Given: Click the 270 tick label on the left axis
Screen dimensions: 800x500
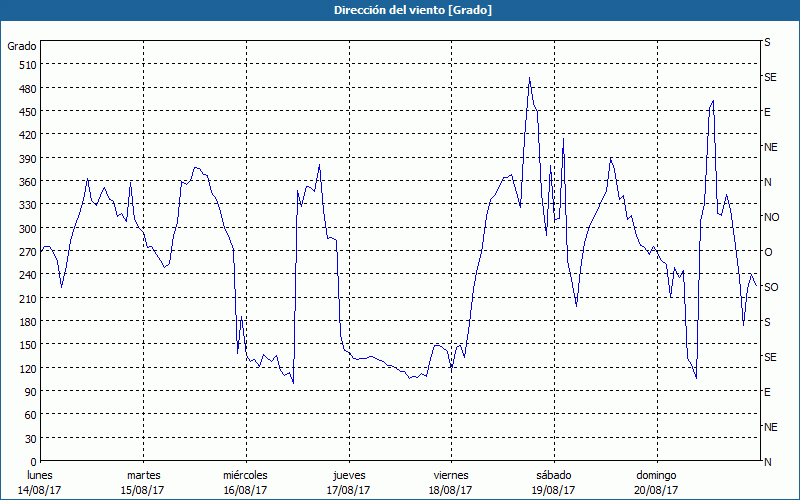Looking at the screenshot, I should (26, 252).
